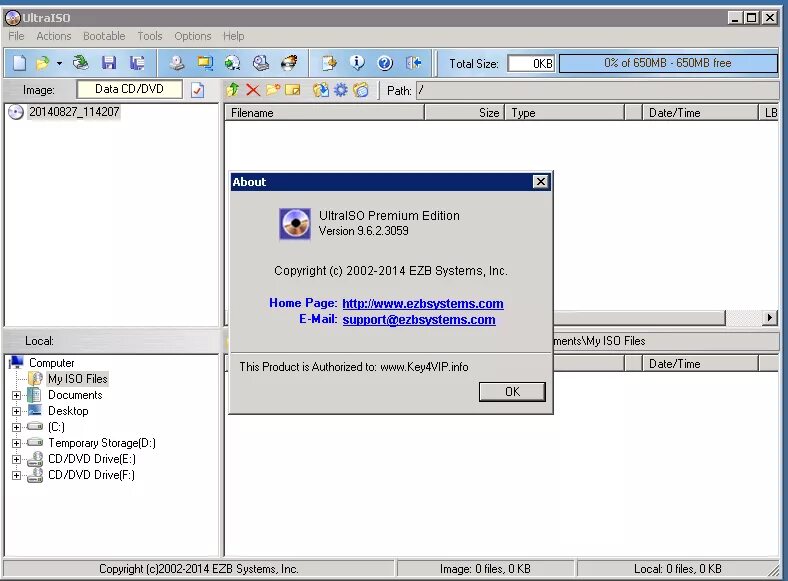
Task: Click the blue Help question mark icon
Action: tap(385, 63)
